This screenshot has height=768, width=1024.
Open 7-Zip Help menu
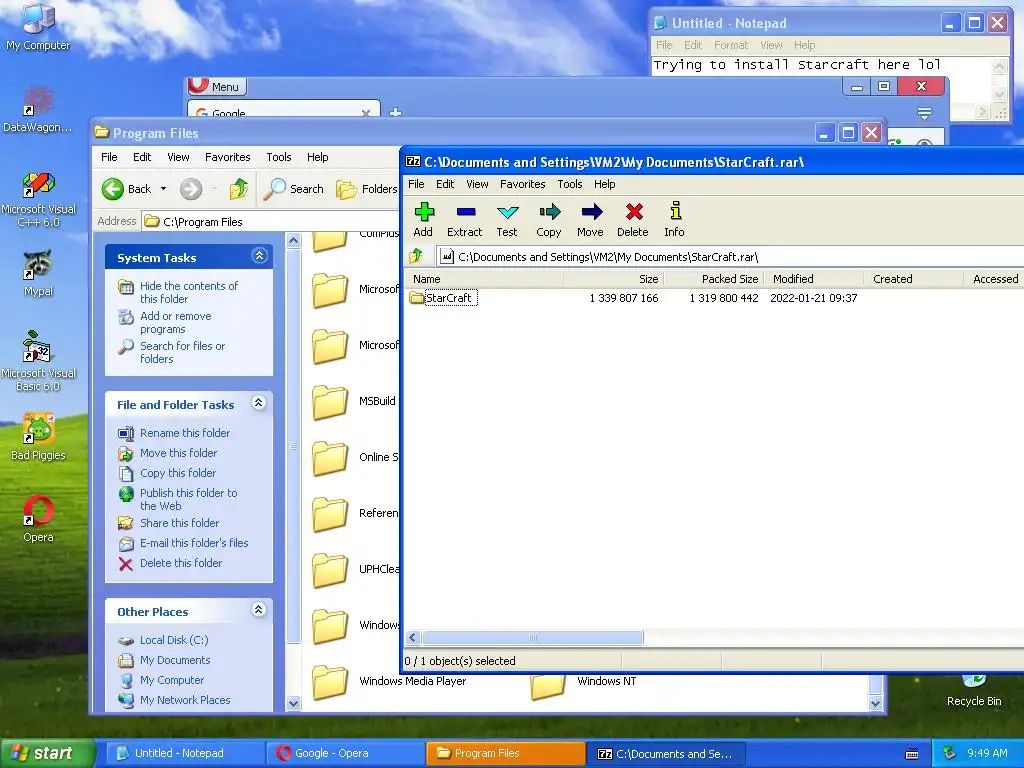[604, 184]
